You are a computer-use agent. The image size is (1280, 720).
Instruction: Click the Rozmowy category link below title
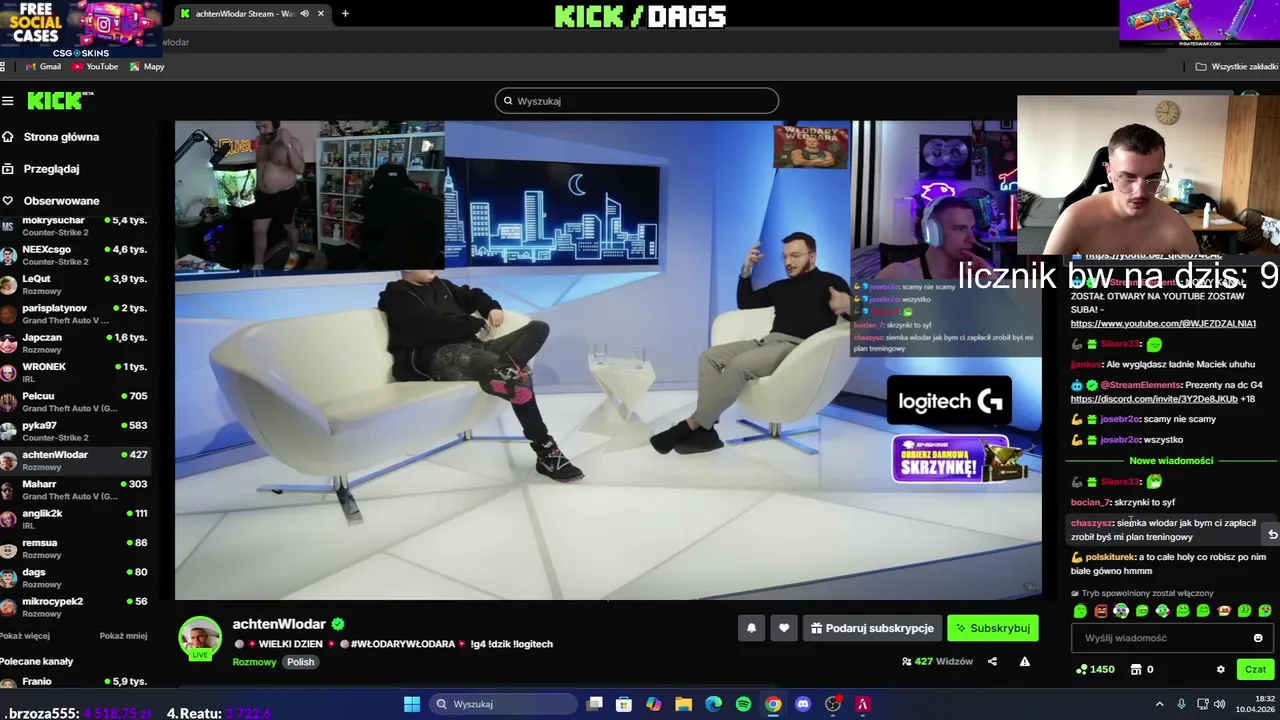pos(254,662)
